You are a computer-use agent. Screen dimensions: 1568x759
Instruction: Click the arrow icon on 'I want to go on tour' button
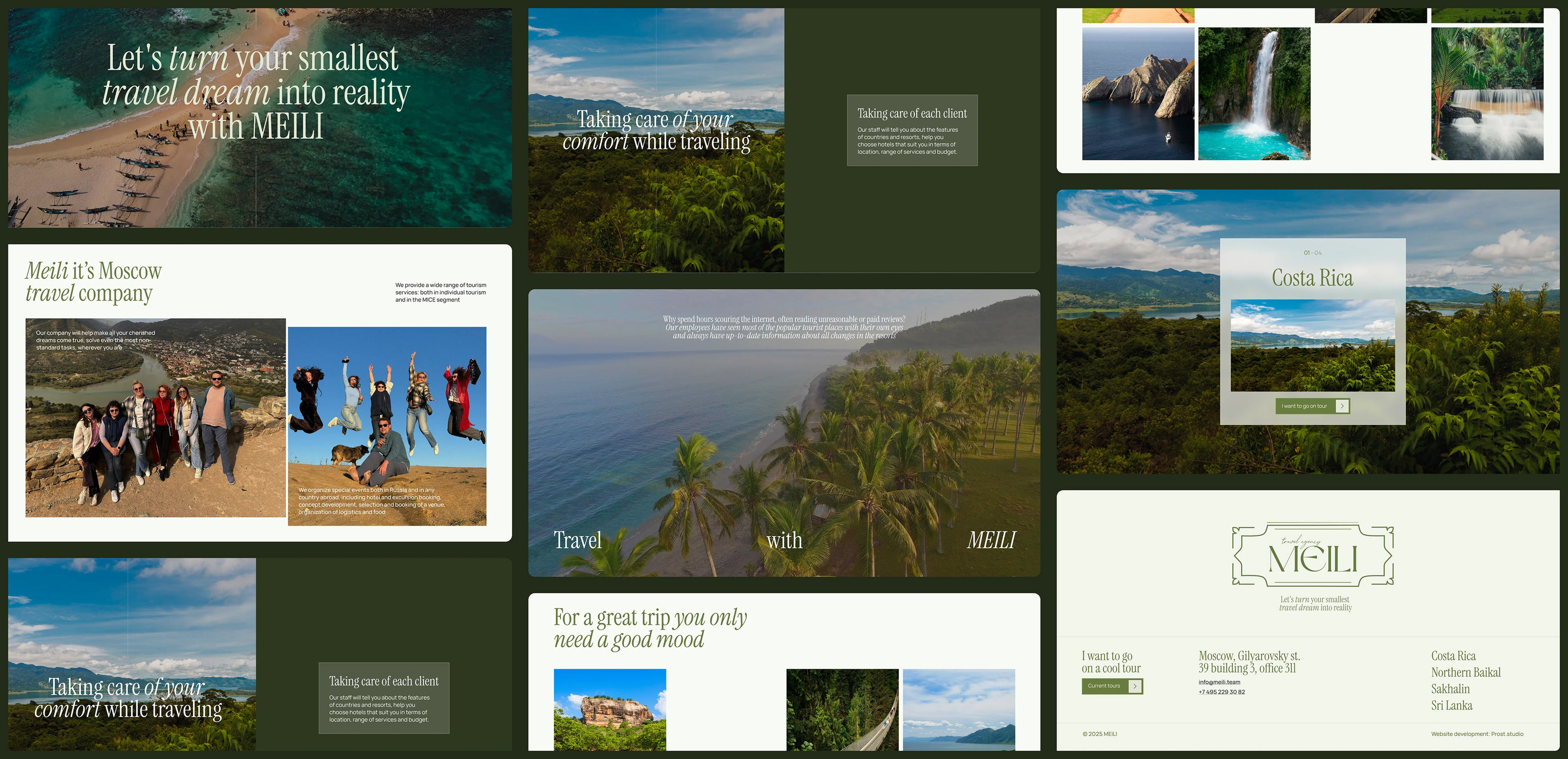[x=1342, y=406]
